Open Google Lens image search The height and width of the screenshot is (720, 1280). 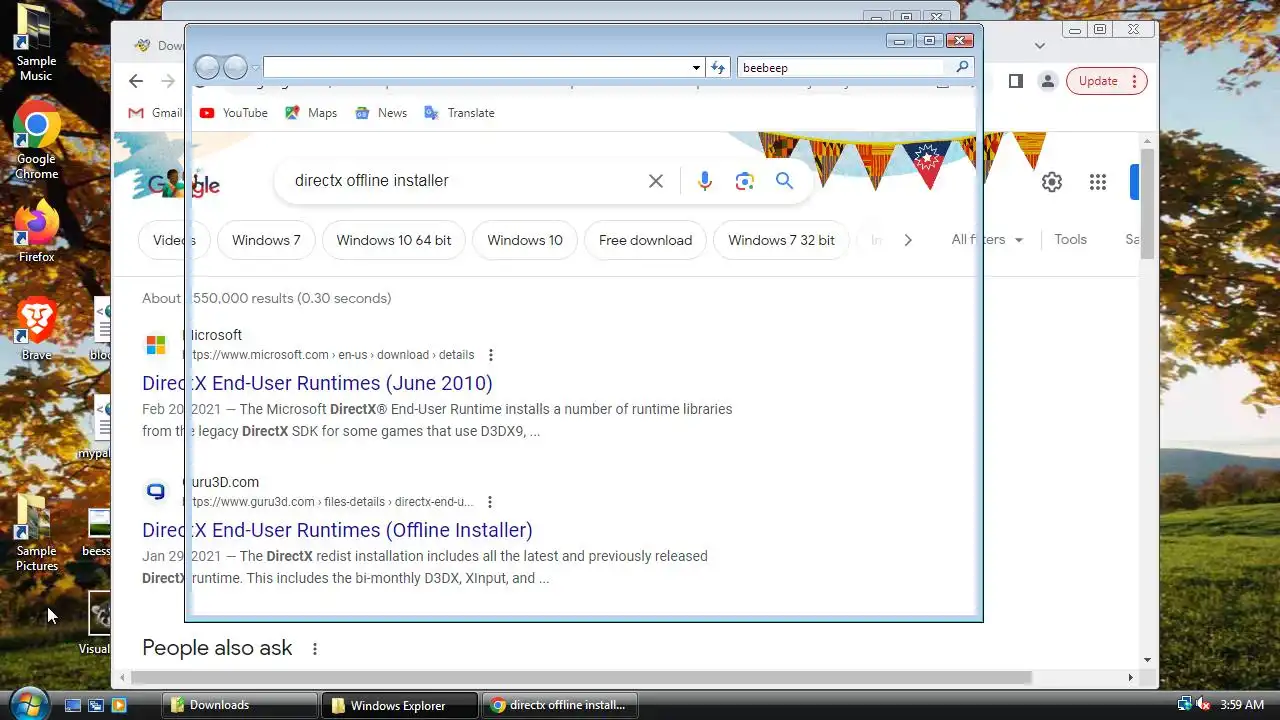coord(744,181)
